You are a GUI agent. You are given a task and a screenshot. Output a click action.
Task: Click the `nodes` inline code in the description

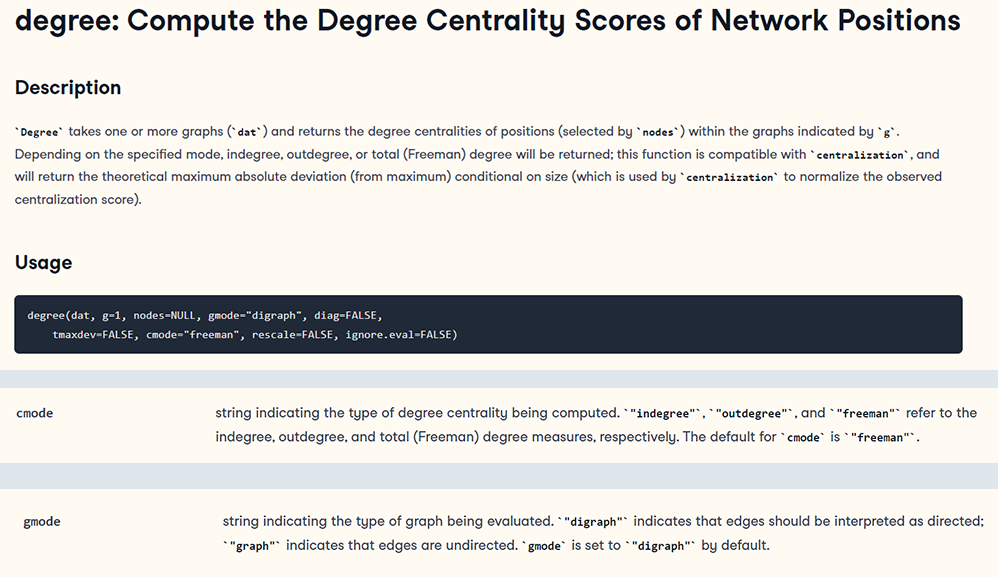coord(657,132)
